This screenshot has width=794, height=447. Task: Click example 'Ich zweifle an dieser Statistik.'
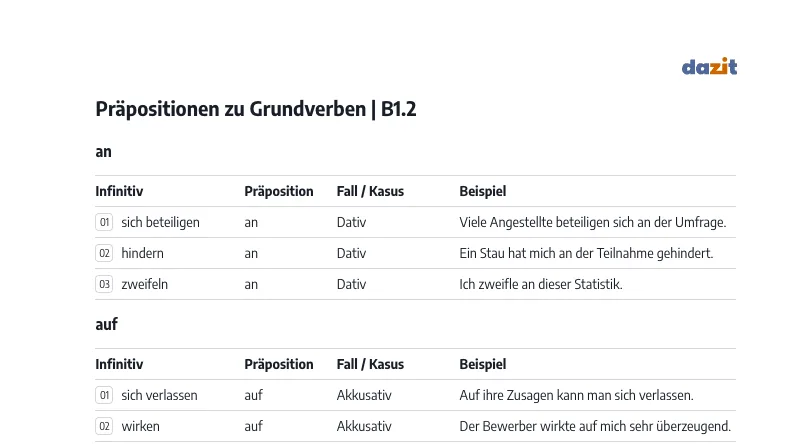point(541,284)
